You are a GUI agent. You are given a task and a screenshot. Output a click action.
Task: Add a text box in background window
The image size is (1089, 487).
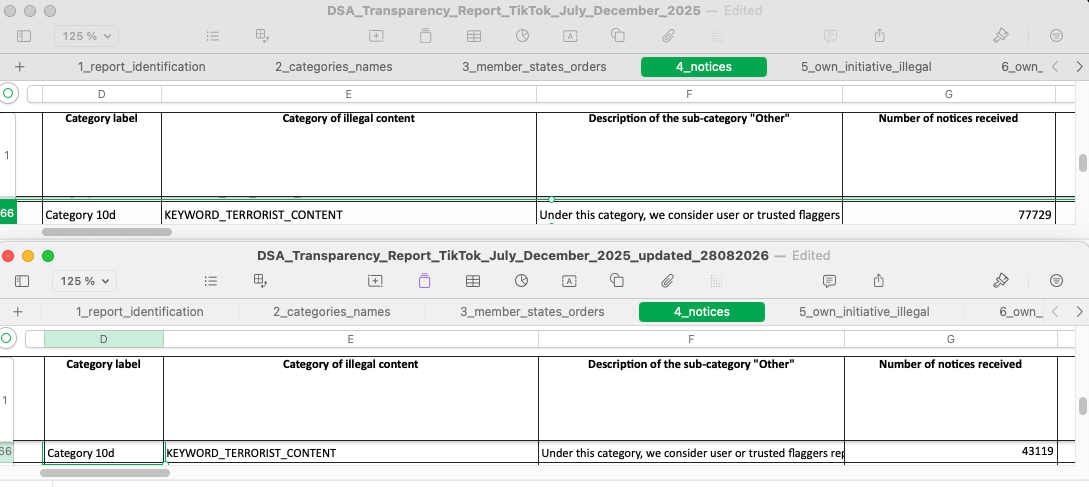(570, 35)
